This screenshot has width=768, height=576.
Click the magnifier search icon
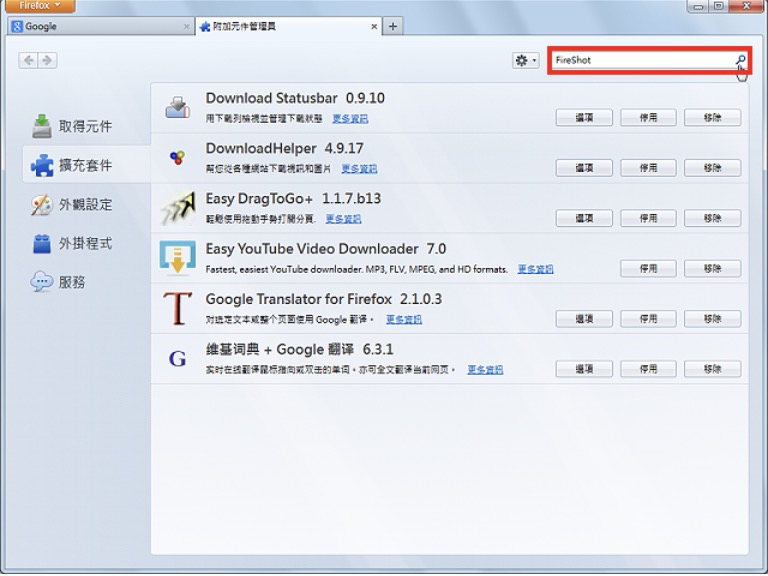pyautogui.click(x=740, y=60)
